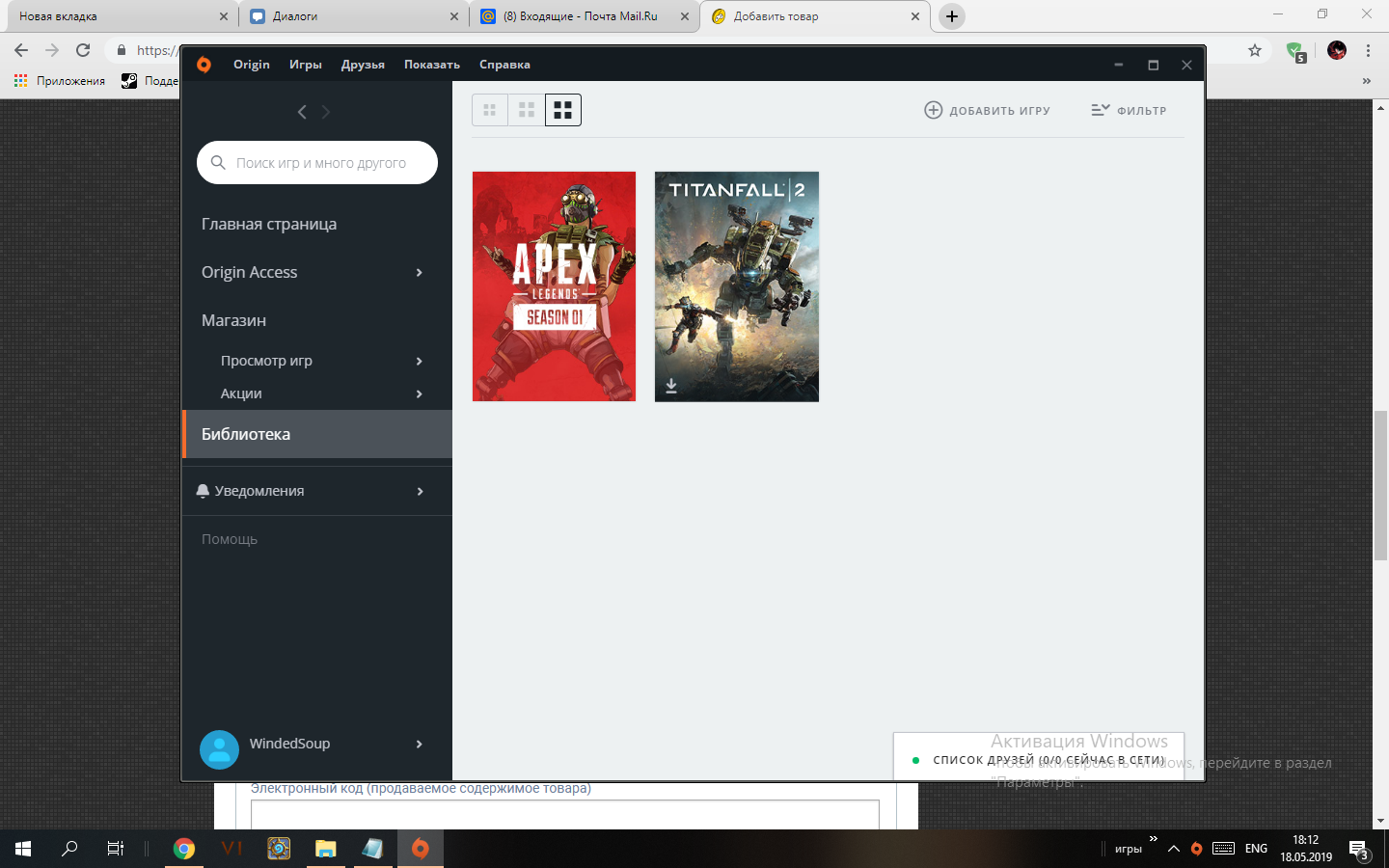Reload the Chrome page
1389x868 pixels.
(83, 50)
